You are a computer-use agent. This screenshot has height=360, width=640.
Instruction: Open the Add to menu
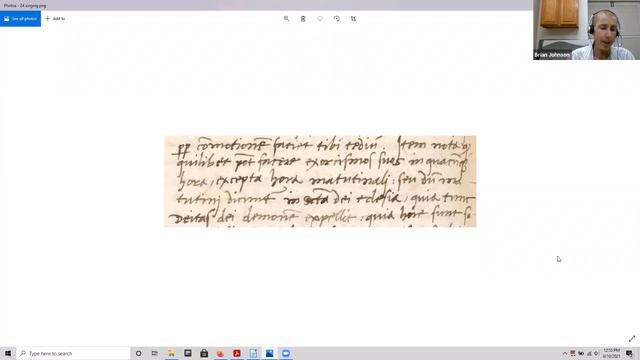pos(55,19)
